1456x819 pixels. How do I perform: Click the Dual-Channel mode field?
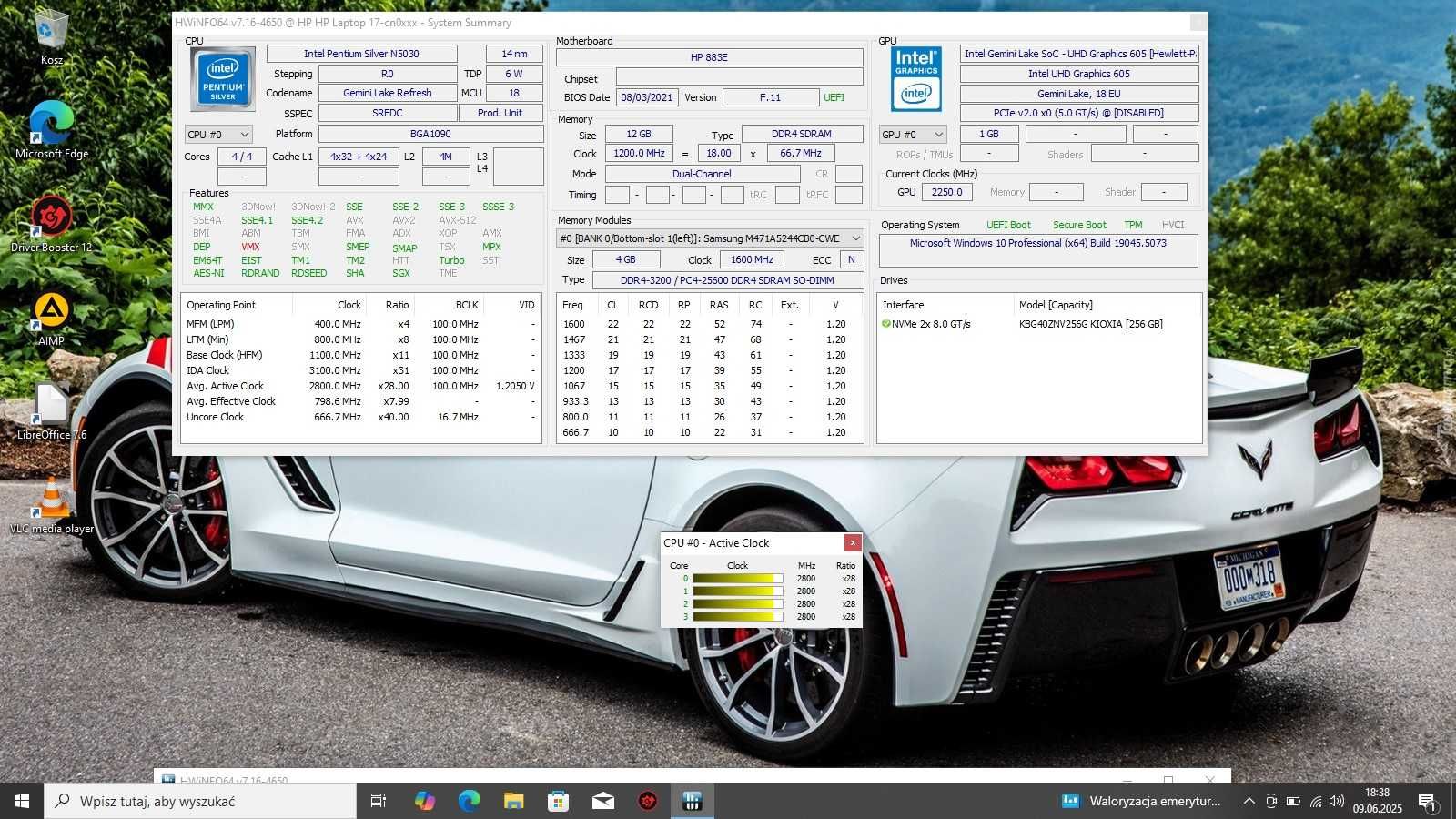pos(703,174)
